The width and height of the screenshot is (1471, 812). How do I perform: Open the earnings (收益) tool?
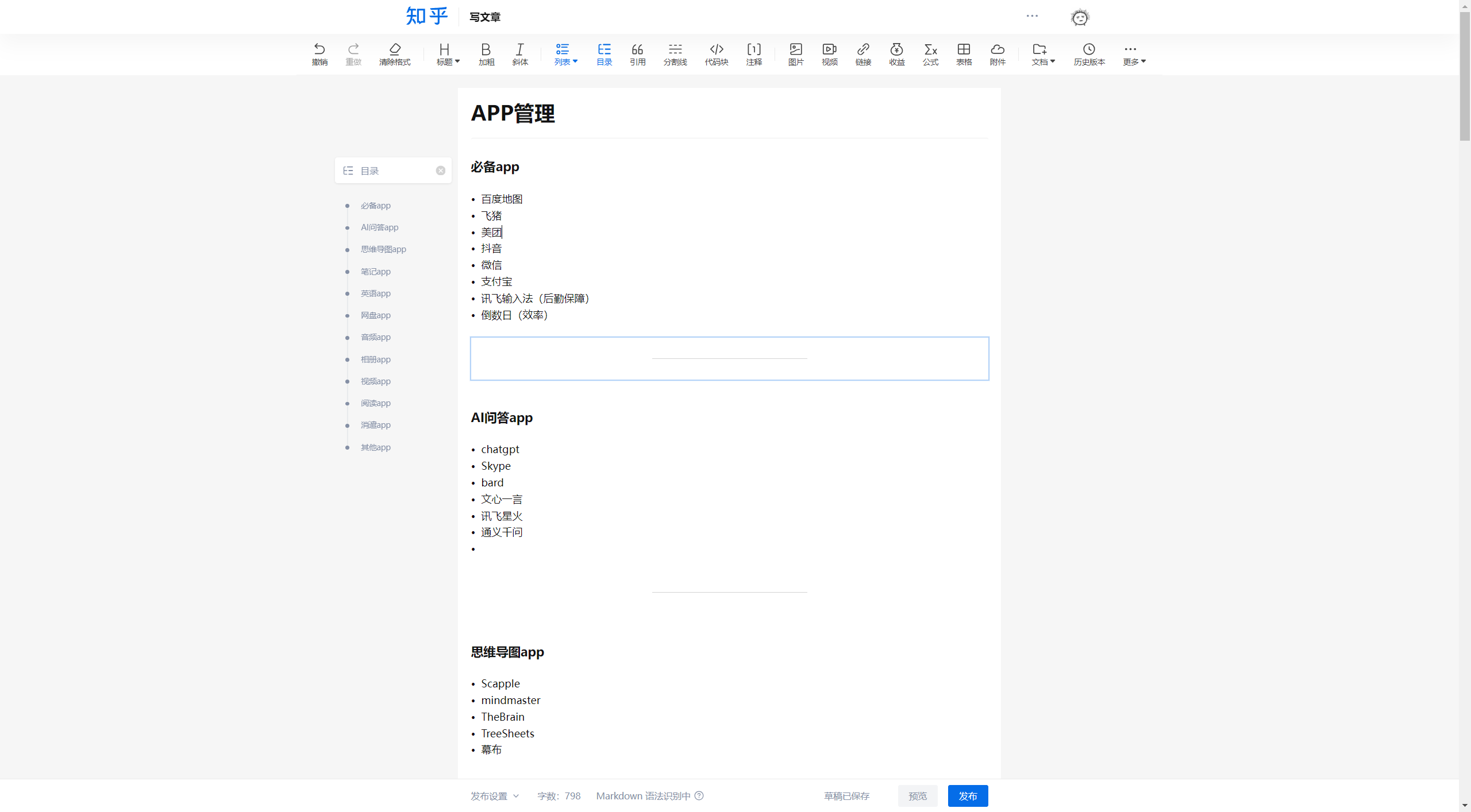(x=896, y=55)
